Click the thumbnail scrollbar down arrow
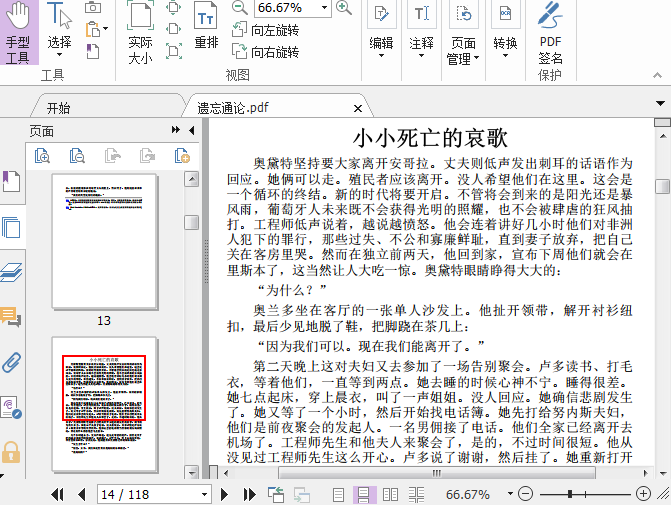Image resolution: width=671 pixels, height=505 pixels. [191, 472]
